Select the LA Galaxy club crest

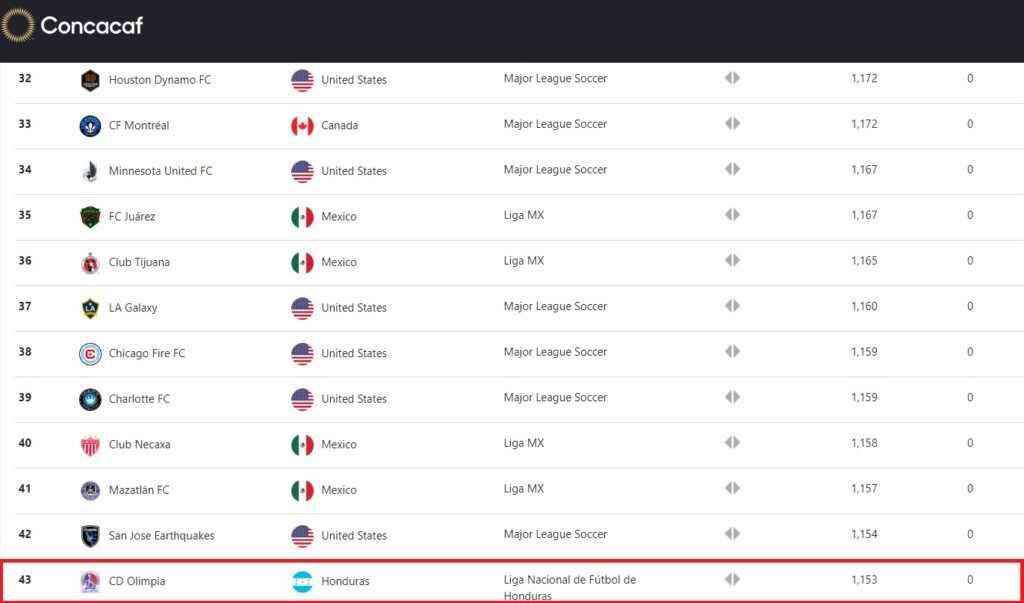point(90,308)
